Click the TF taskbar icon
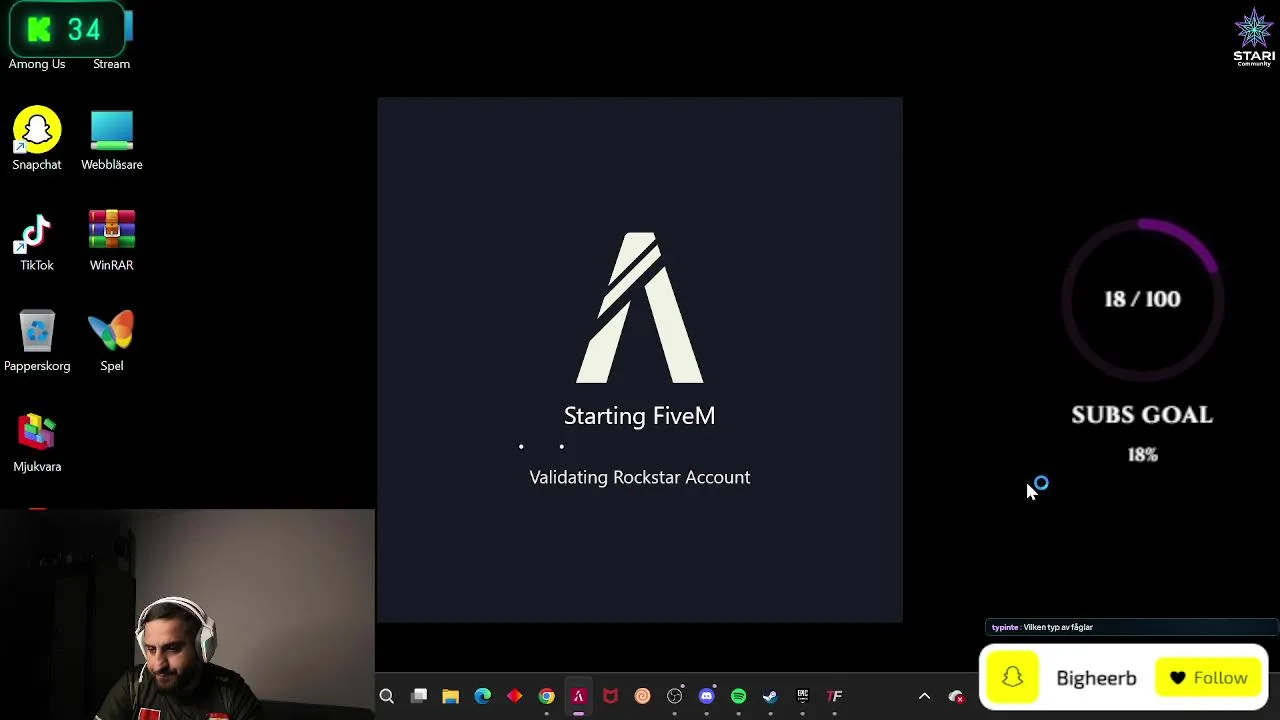The image size is (1280, 720). [835, 696]
